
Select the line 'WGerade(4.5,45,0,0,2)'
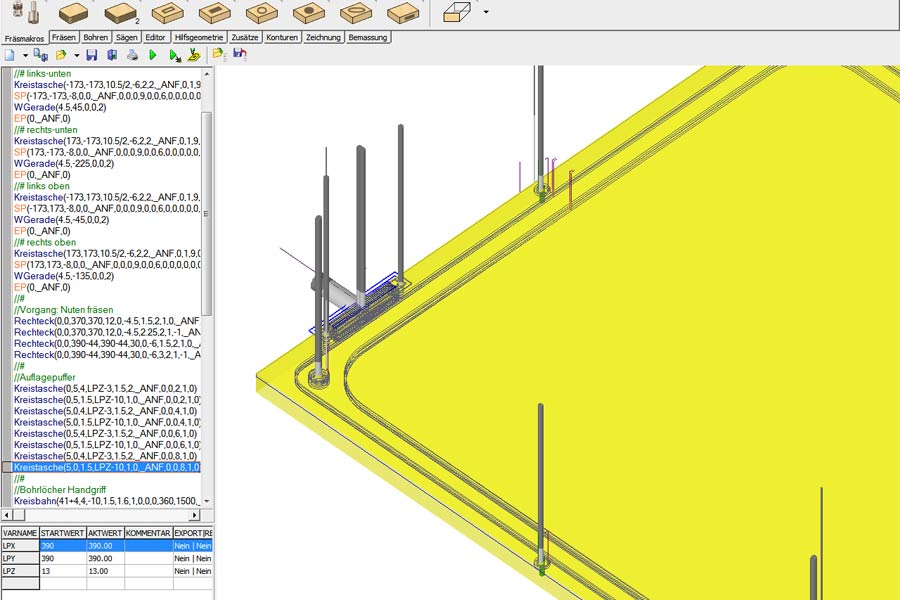click(x=60, y=107)
